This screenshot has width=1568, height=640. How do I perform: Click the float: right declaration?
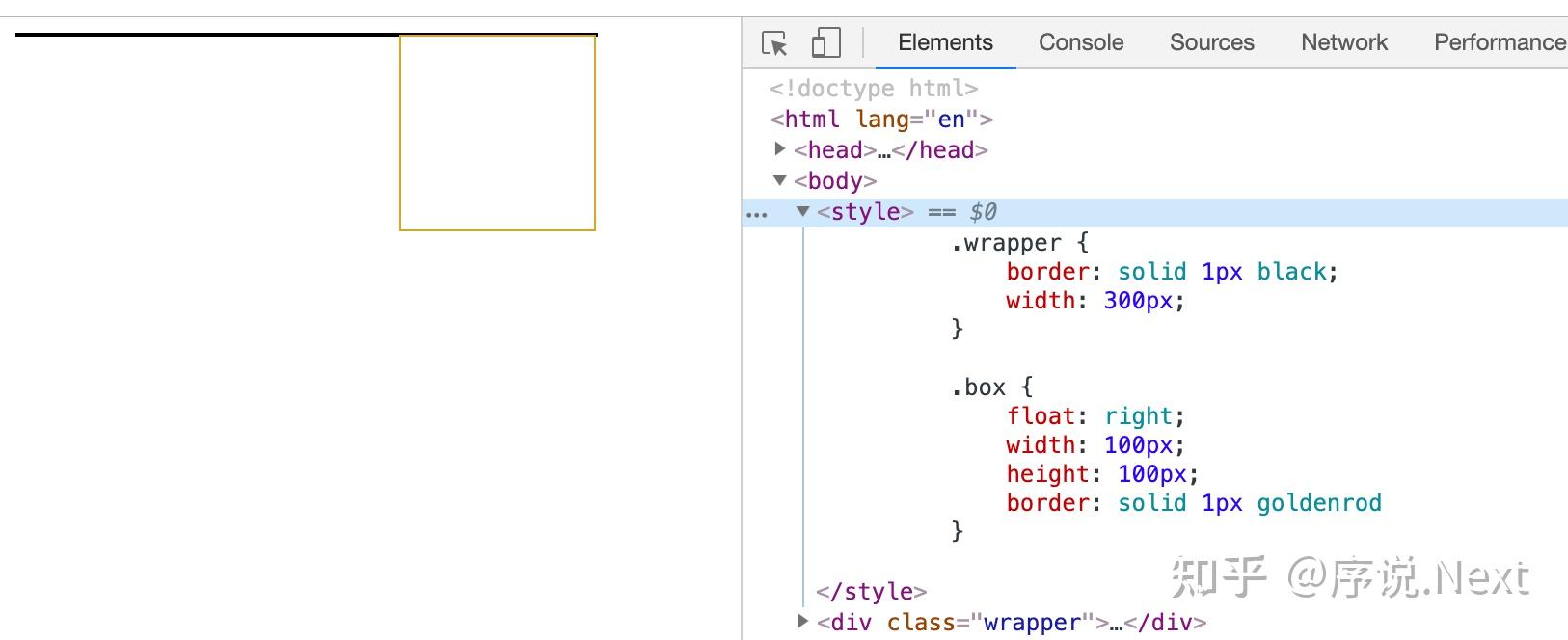1095,416
